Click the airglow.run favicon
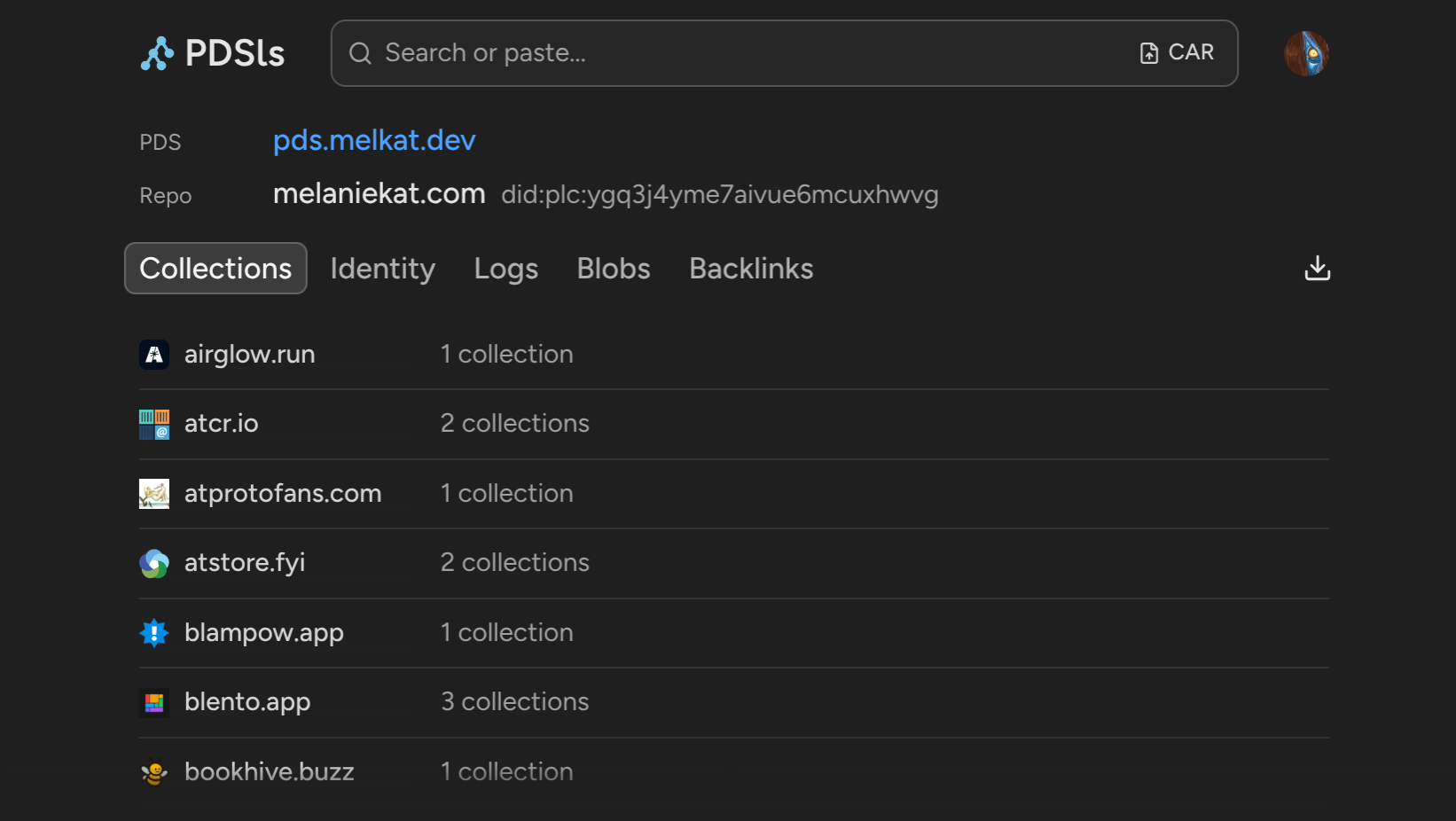This screenshot has height=821, width=1456. click(154, 355)
